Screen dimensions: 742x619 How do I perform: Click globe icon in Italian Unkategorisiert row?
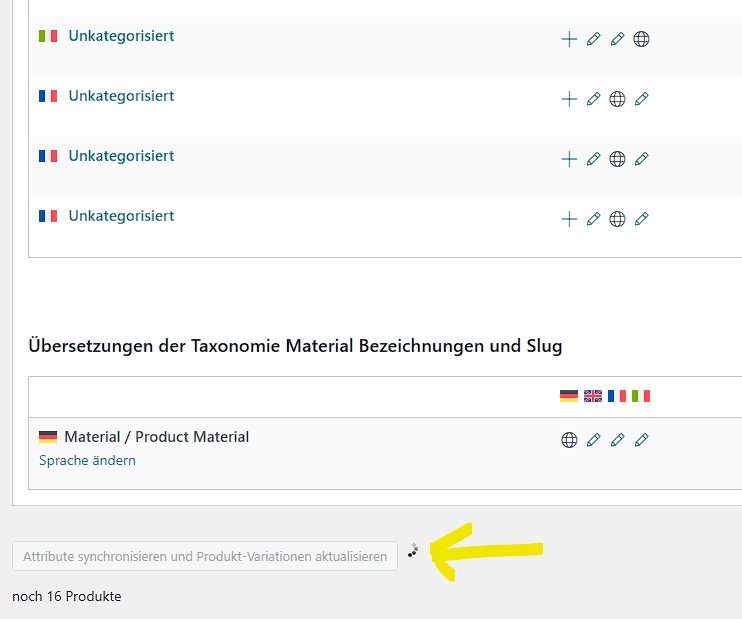click(x=641, y=39)
